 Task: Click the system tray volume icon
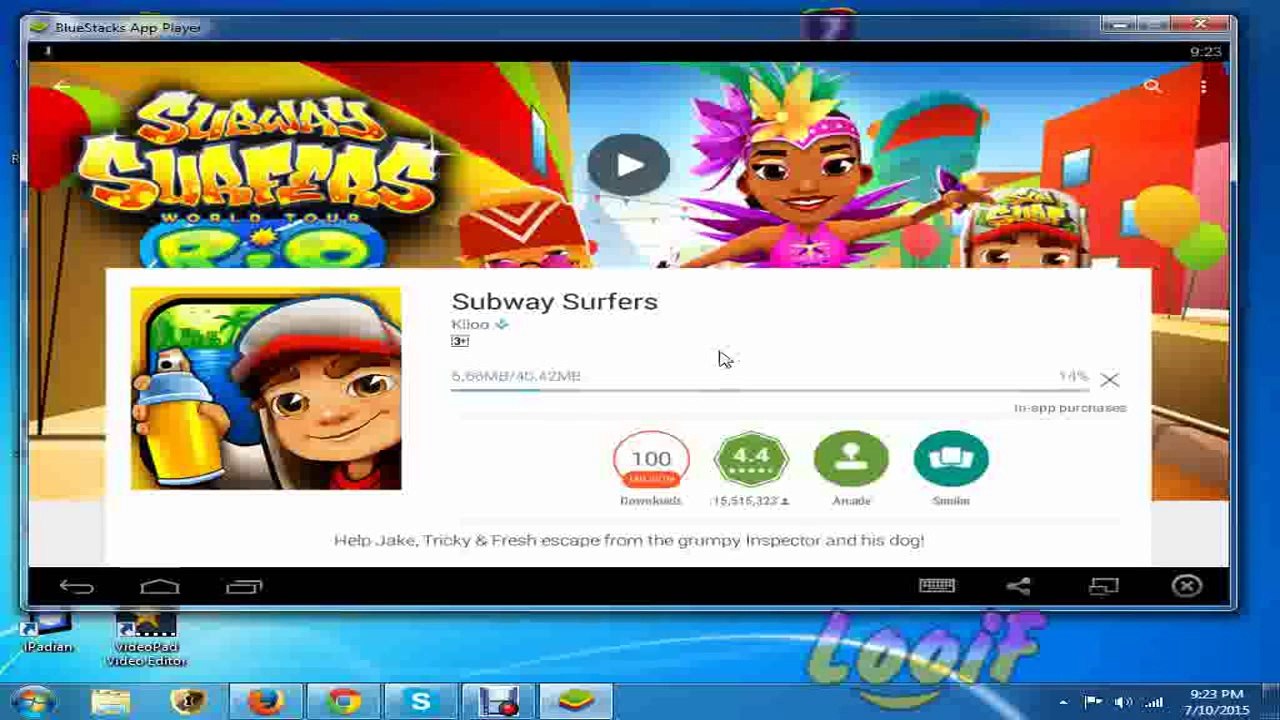pos(1123,702)
